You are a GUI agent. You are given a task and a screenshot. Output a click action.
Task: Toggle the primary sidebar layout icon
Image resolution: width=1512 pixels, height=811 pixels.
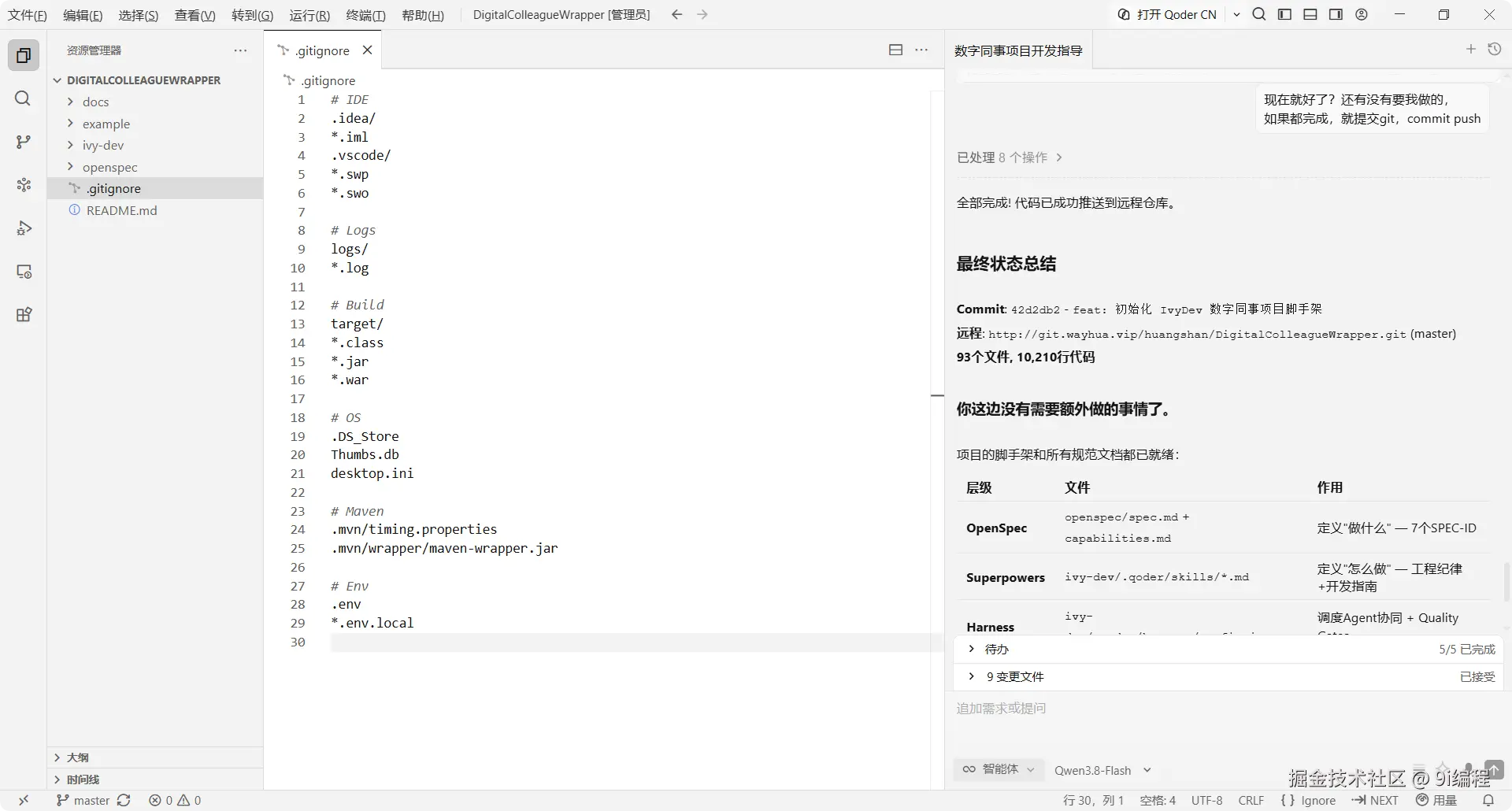(x=1284, y=14)
